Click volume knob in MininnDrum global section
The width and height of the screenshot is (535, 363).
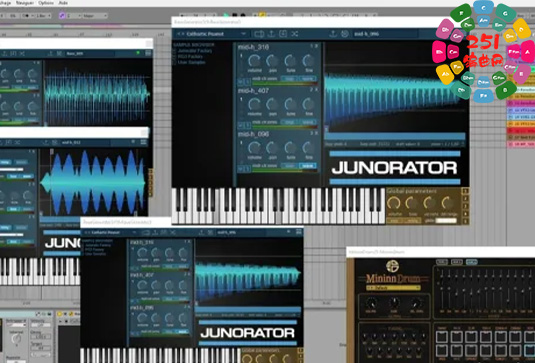[371, 303]
